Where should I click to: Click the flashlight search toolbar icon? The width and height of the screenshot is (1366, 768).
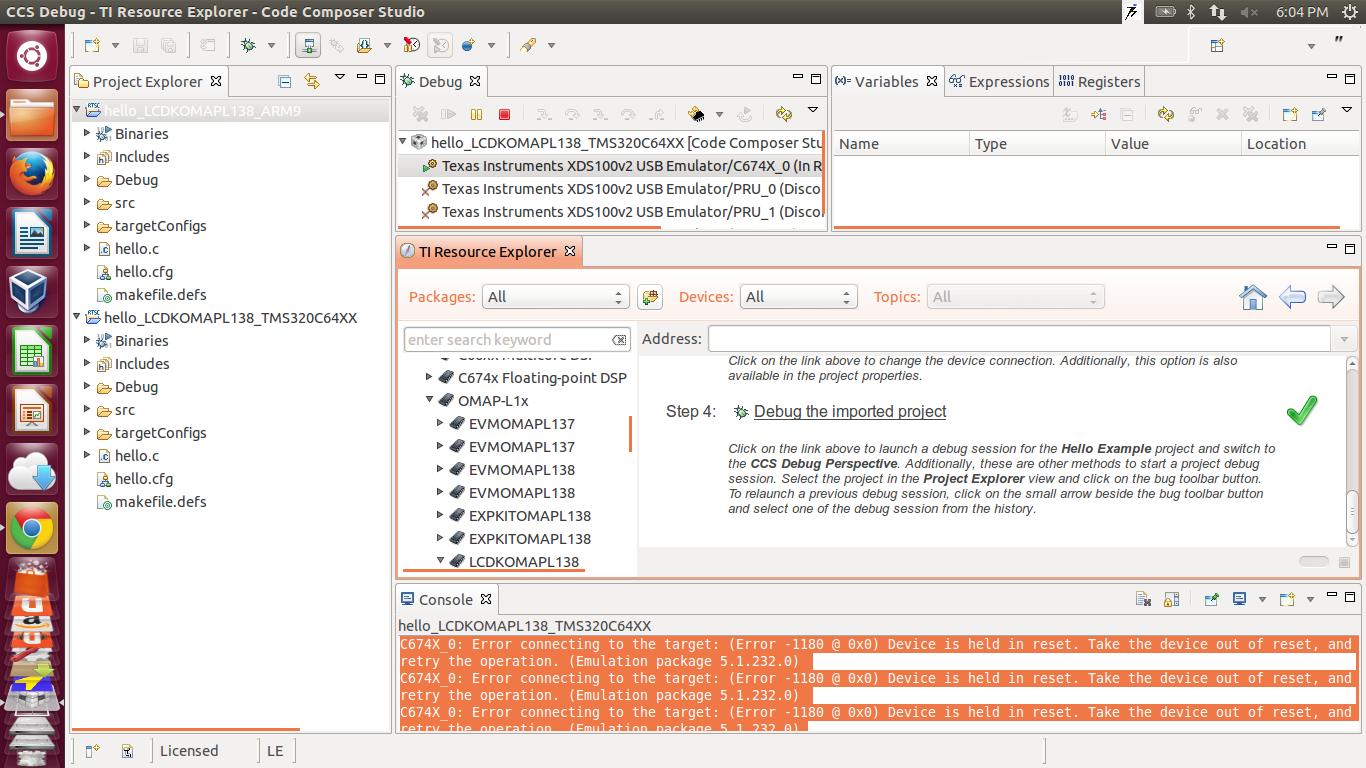528,45
